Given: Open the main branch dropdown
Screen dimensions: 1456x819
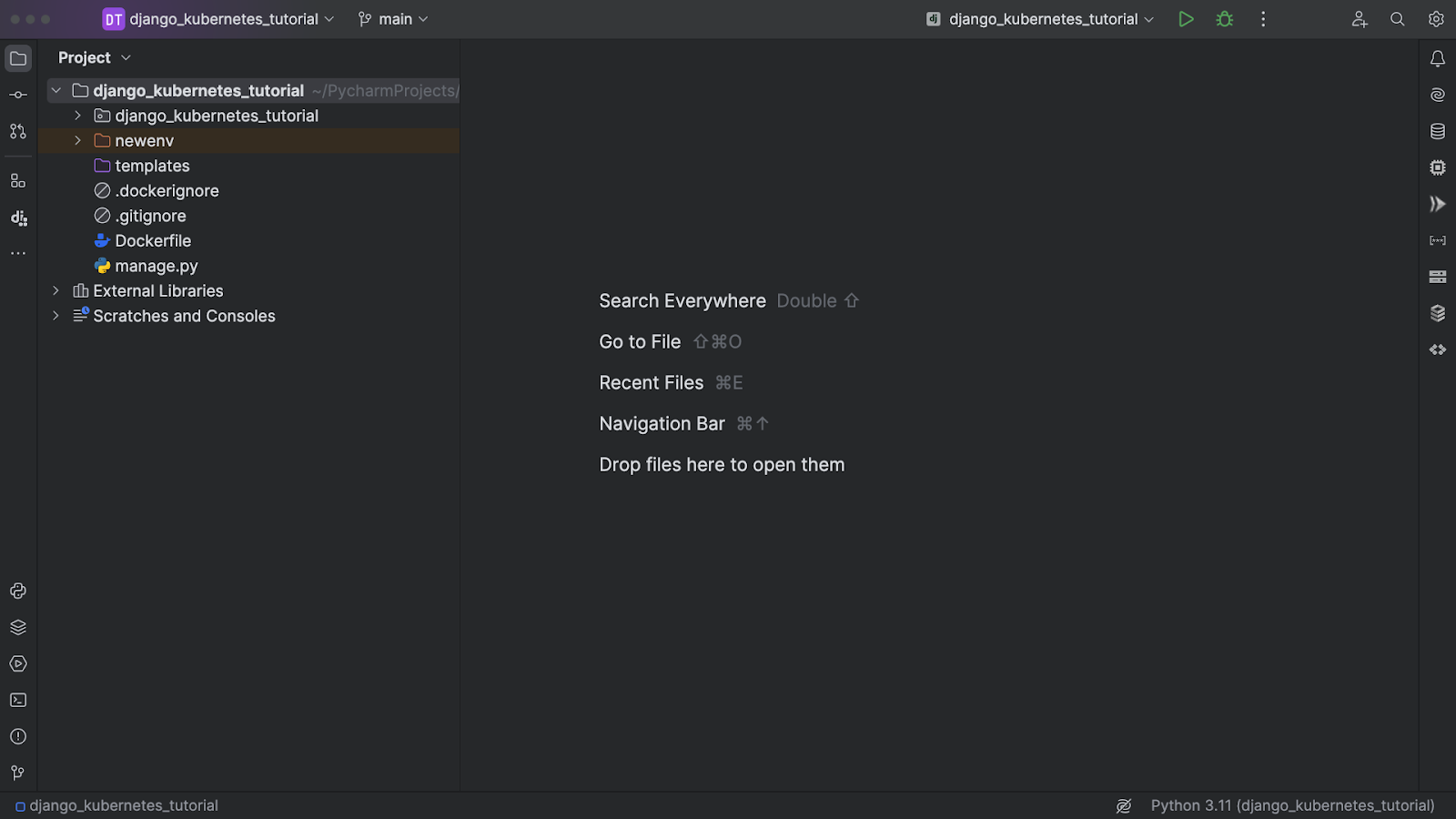Looking at the screenshot, I should tap(393, 19).
